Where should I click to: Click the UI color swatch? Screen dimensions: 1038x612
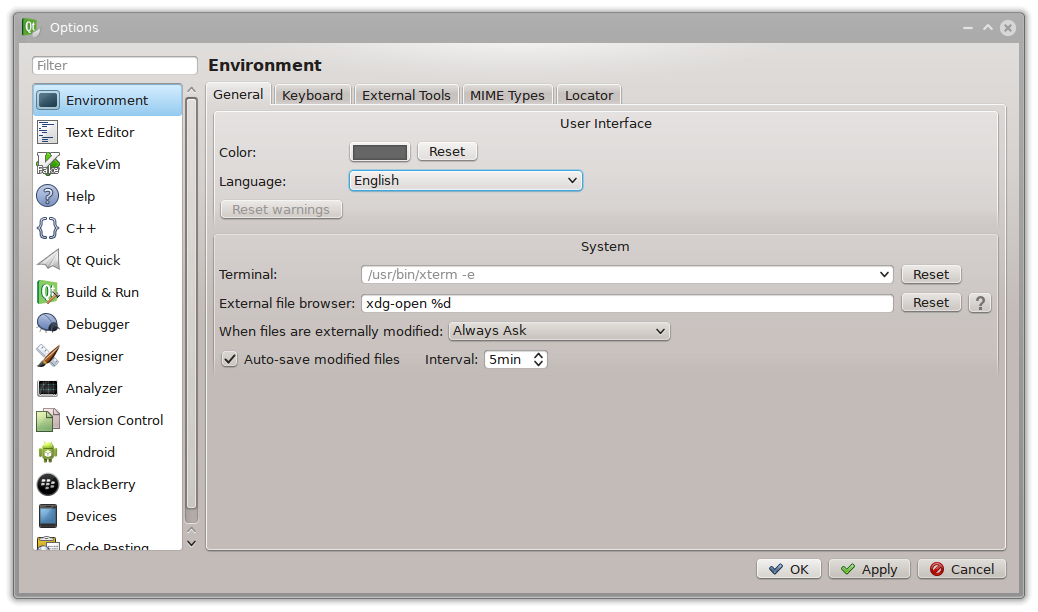(x=380, y=152)
